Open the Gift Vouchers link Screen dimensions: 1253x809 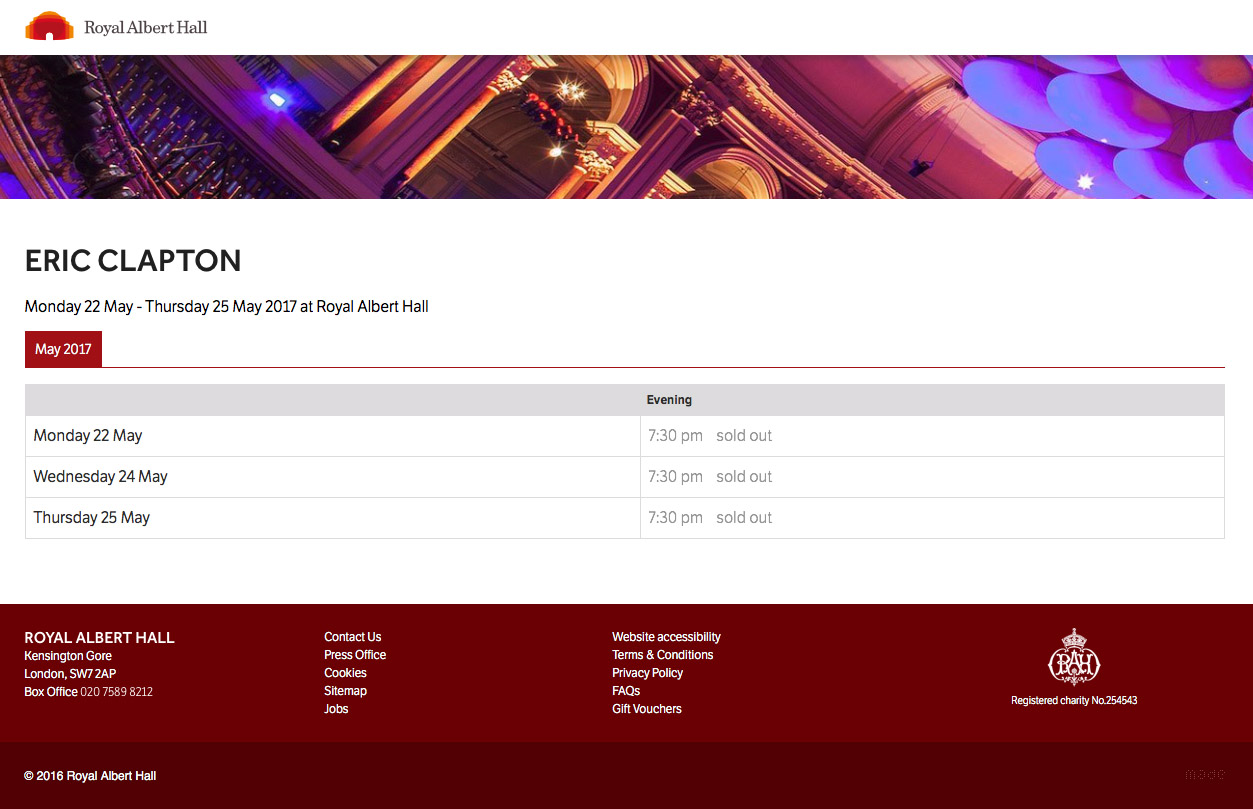[x=647, y=709]
